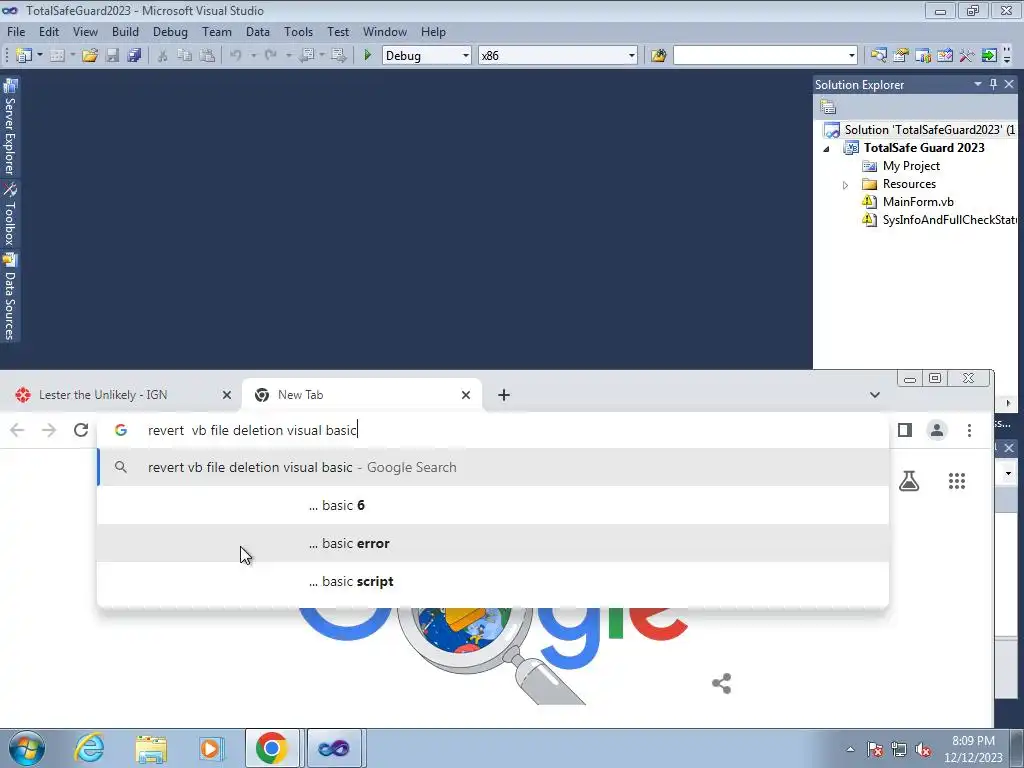Collapse the TotalSafe Guard 2023 project node

point(827,148)
